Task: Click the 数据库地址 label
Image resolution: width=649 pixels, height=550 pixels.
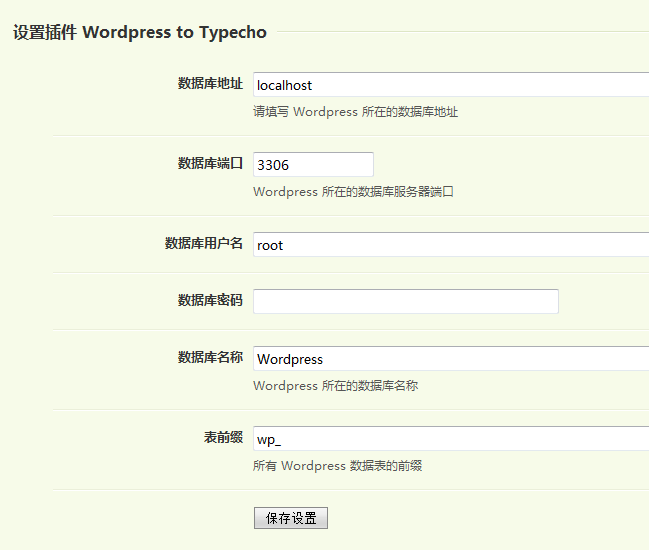Action: click(210, 84)
